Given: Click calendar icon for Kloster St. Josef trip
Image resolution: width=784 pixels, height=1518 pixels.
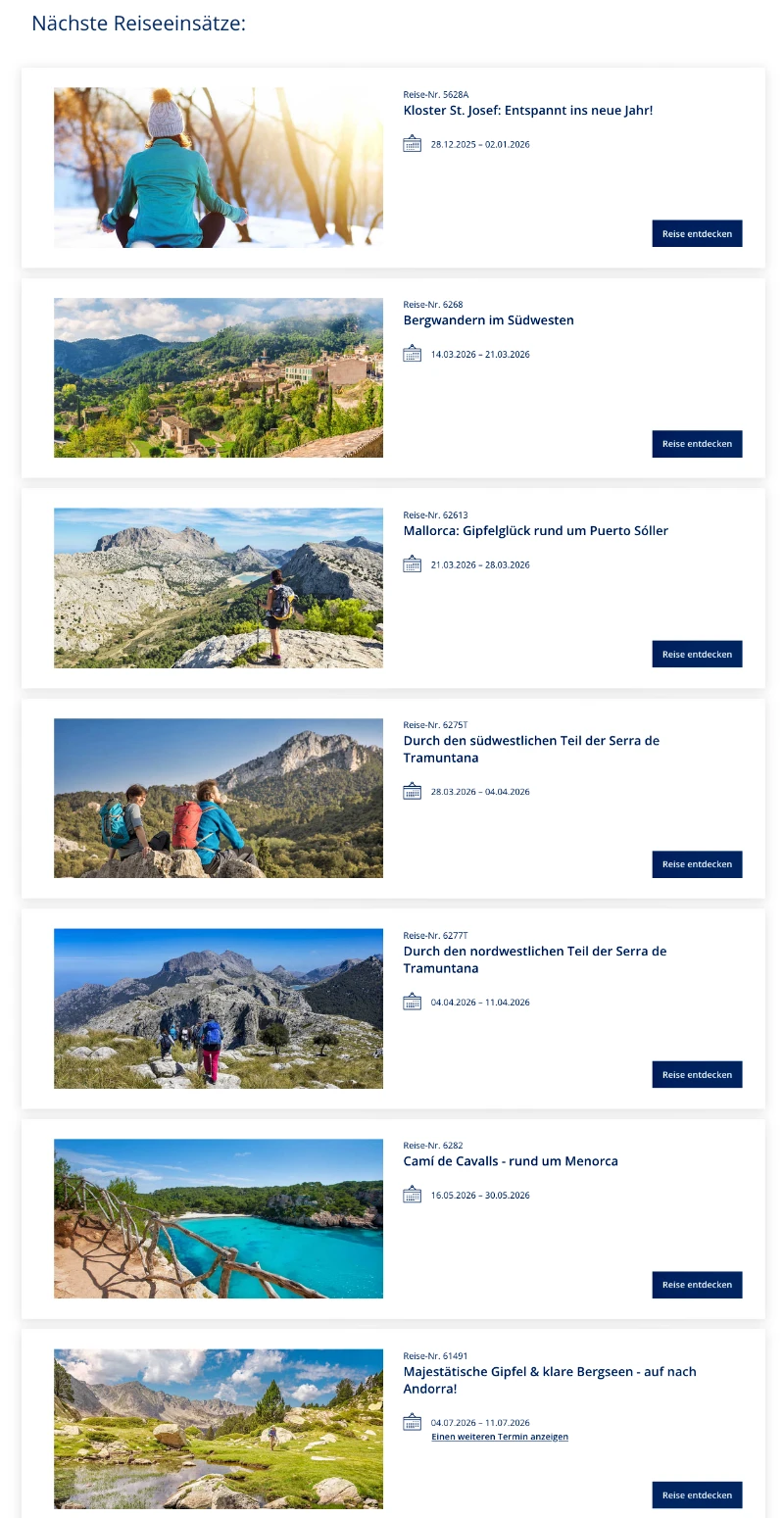Looking at the screenshot, I should 412,144.
